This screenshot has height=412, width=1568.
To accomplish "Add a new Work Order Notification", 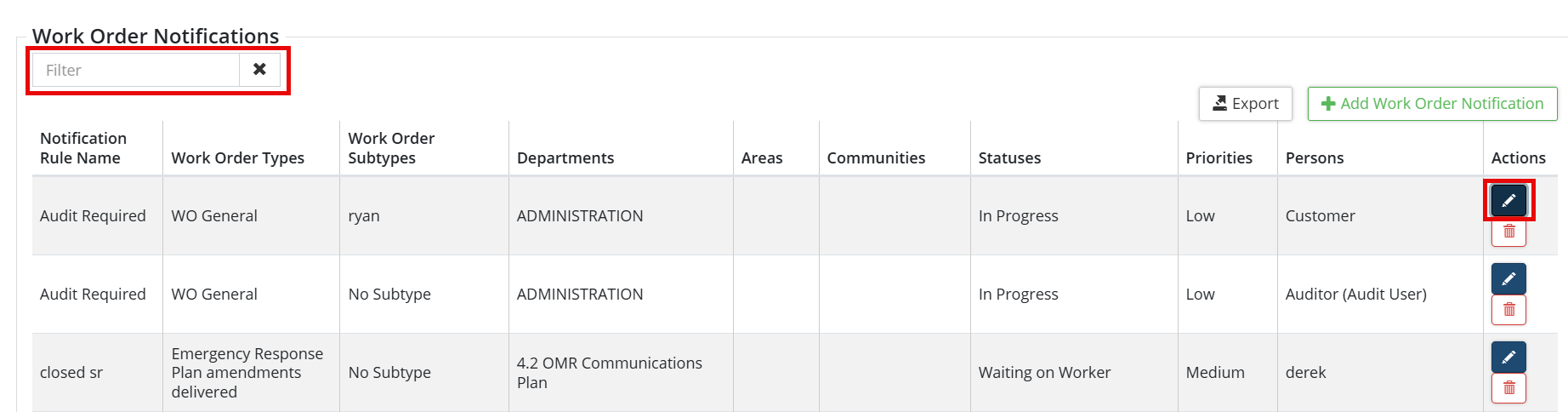I will pos(1432,104).
